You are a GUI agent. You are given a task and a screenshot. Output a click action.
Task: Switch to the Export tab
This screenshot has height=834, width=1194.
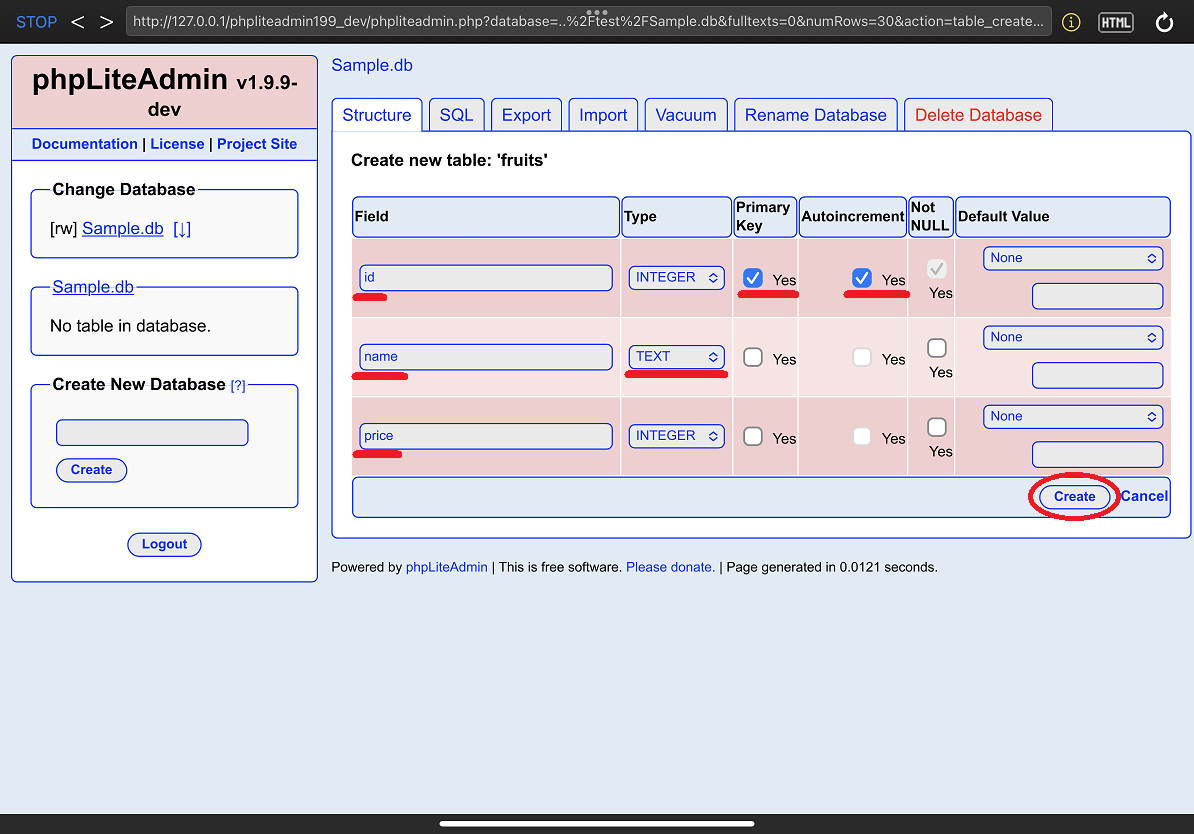pyautogui.click(x=526, y=115)
